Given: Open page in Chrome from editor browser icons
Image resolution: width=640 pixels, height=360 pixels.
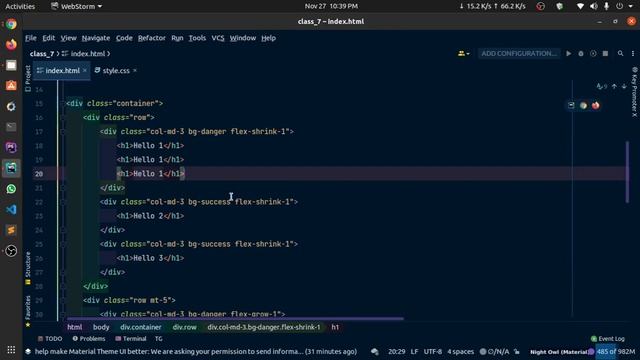Looking at the screenshot, I should click(583, 105).
